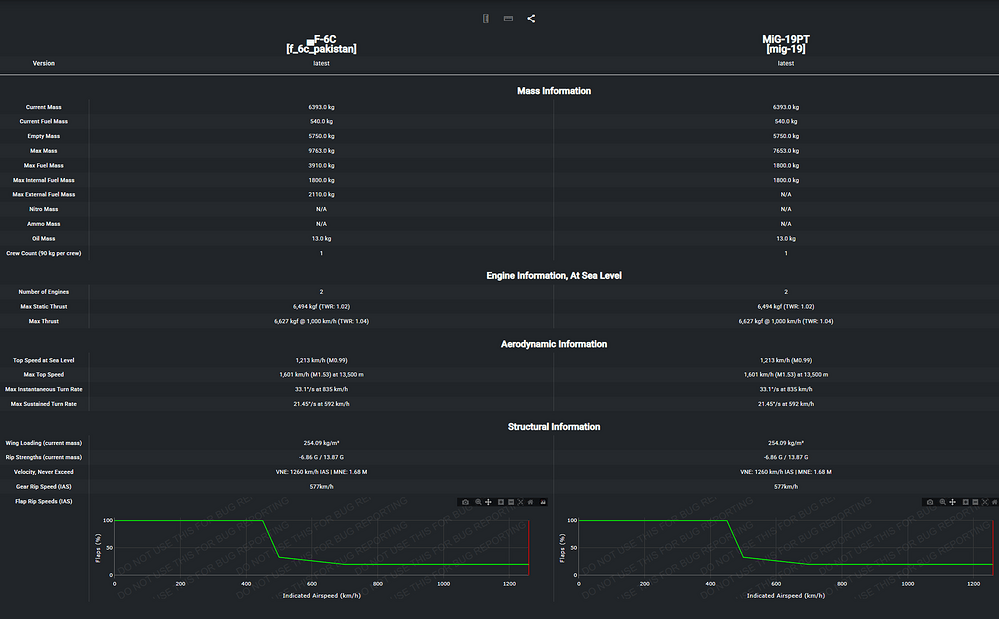Click 'Flap Rip Speeds (IAS)' row label
The height and width of the screenshot is (619, 999).
43,501
